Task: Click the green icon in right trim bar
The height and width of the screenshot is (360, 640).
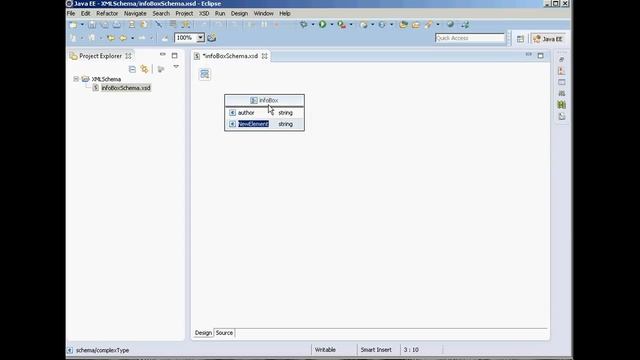Action: click(x=562, y=105)
